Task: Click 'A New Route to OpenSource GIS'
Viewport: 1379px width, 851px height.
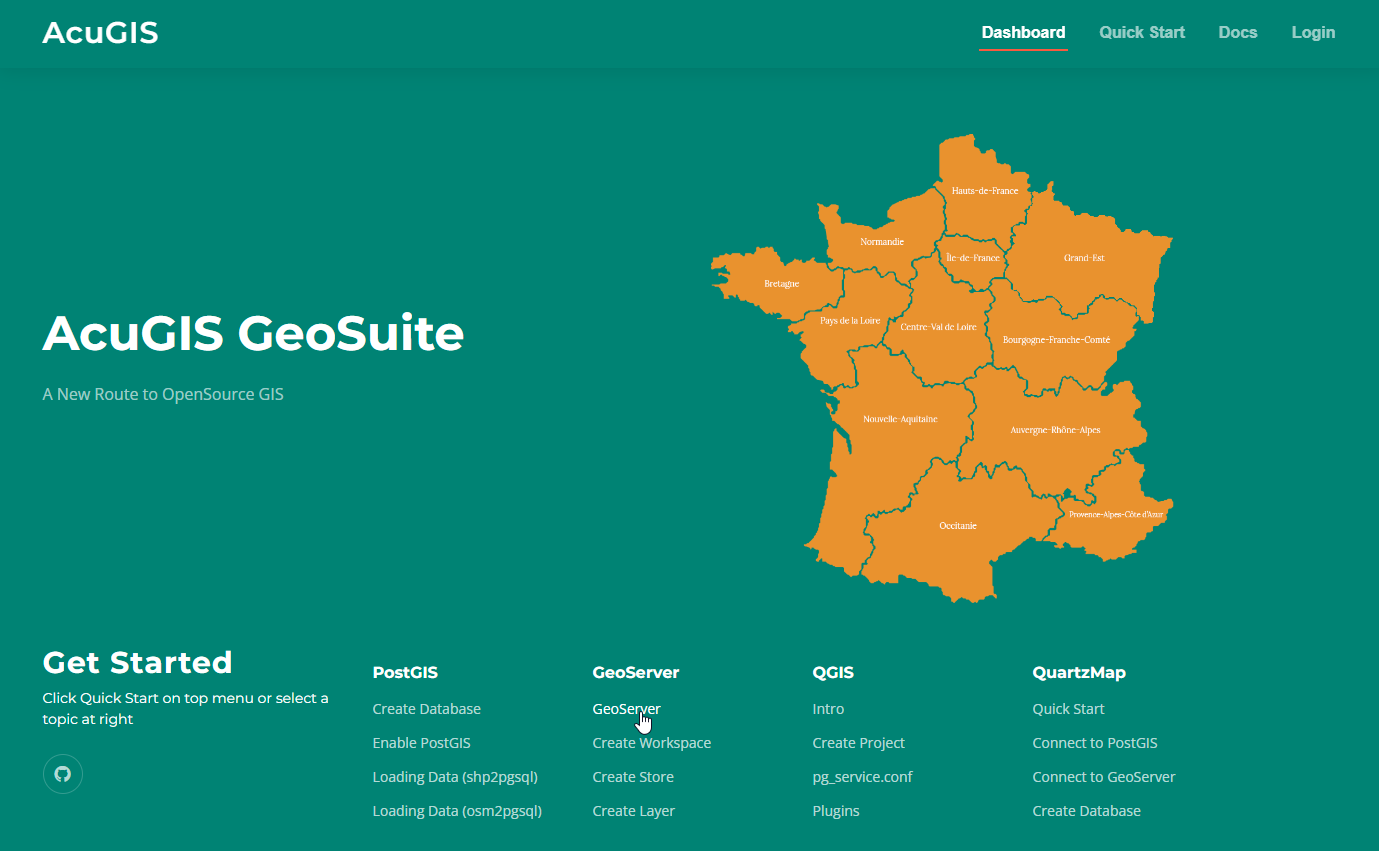Action: 163,394
